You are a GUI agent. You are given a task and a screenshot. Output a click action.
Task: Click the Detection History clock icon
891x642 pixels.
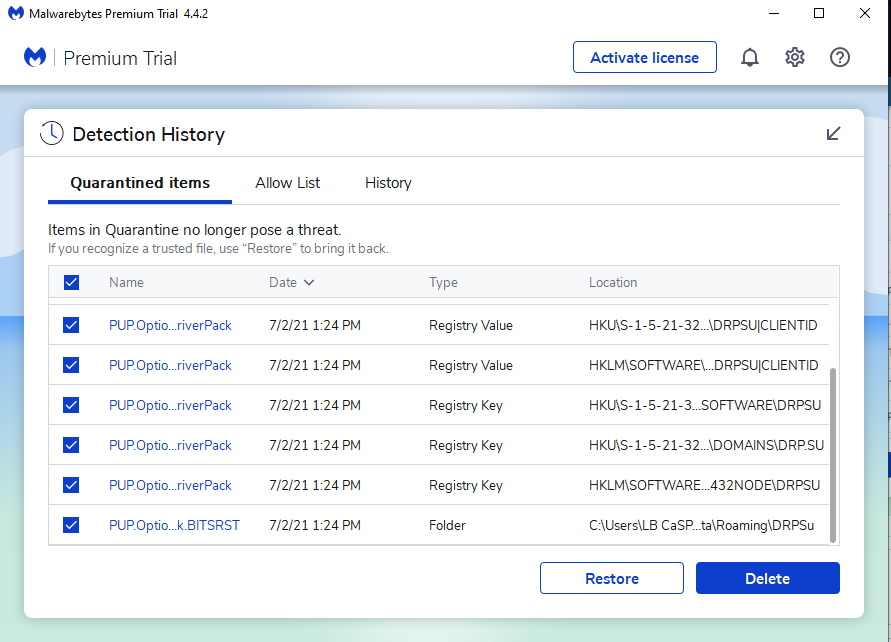(x=52, y=134)
